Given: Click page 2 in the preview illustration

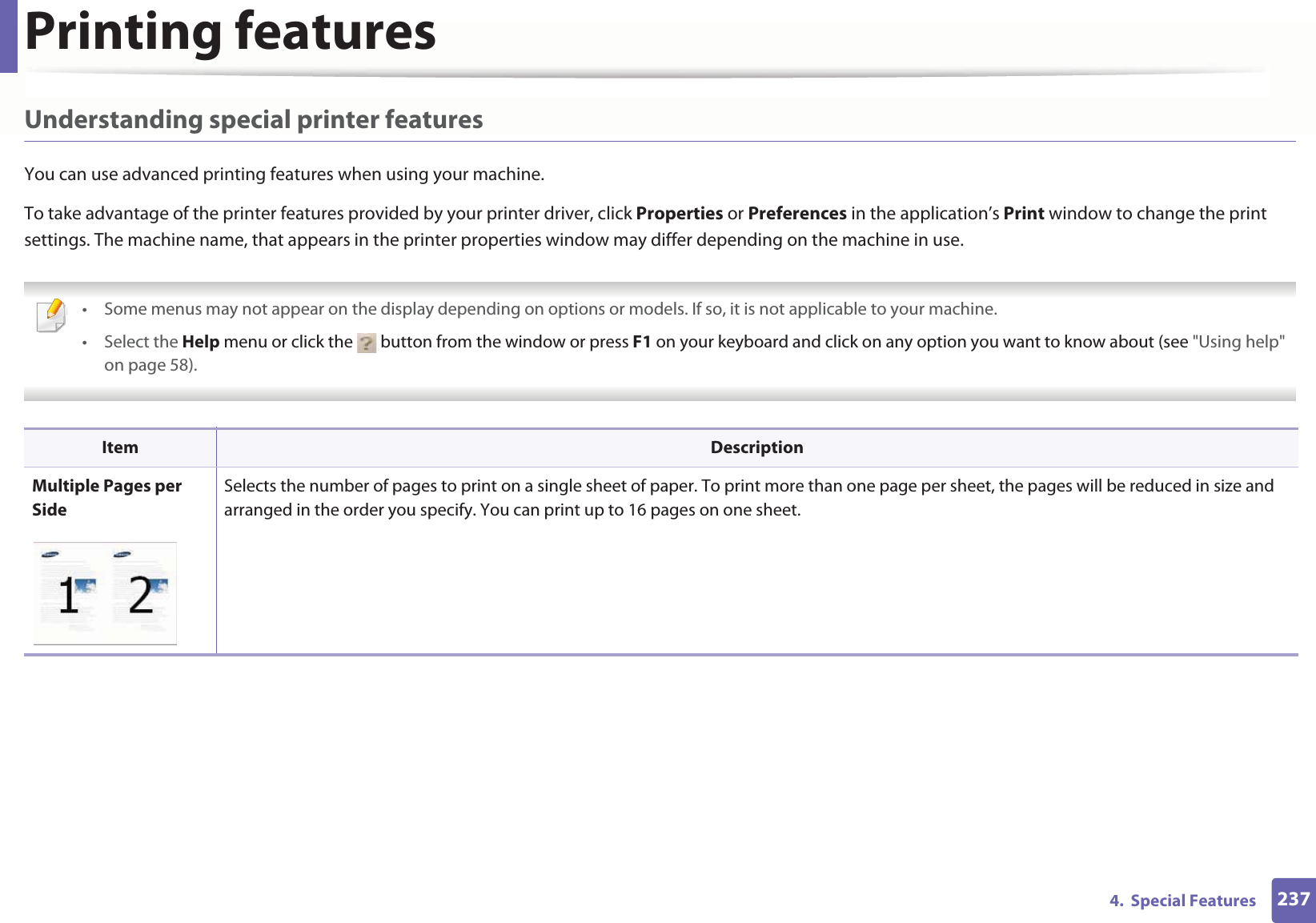Looking at the screenshot, I should (x=142, y=591).
